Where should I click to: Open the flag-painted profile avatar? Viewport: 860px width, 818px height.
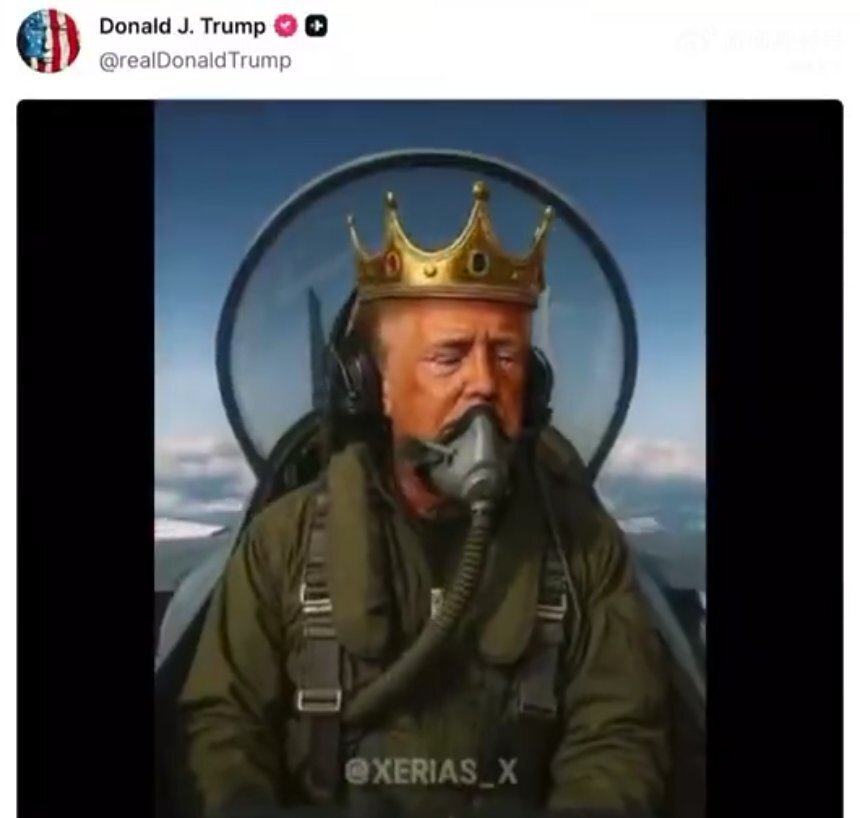pos(48,41)
